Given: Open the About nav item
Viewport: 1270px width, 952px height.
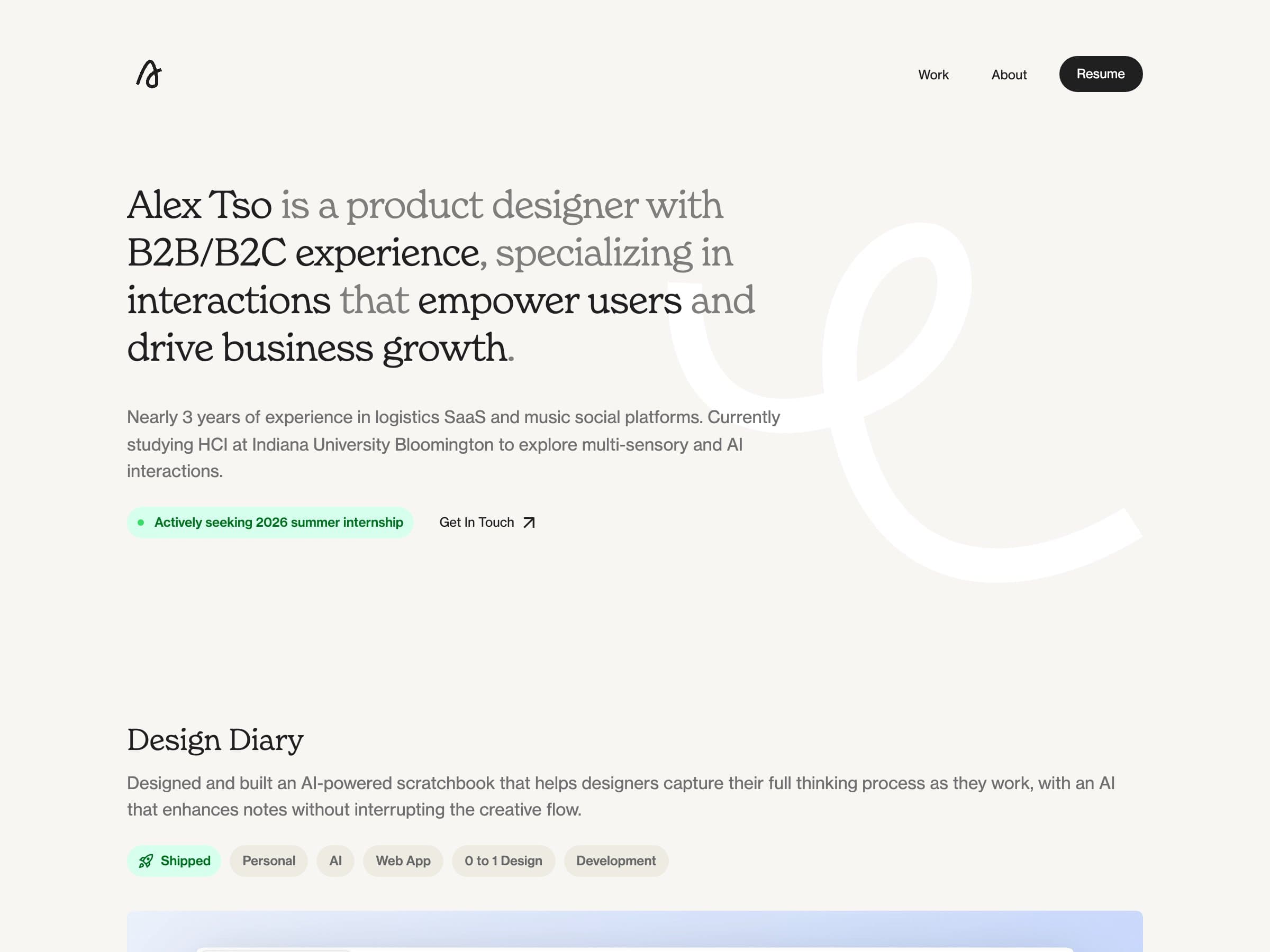Looking at the screenshot, I should [1009, 75].
